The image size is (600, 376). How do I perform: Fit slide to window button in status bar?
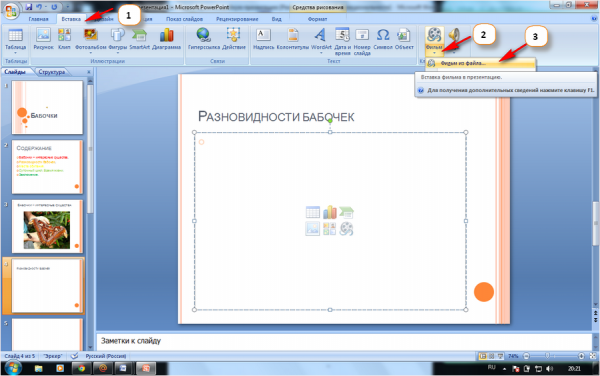point(593,356)
